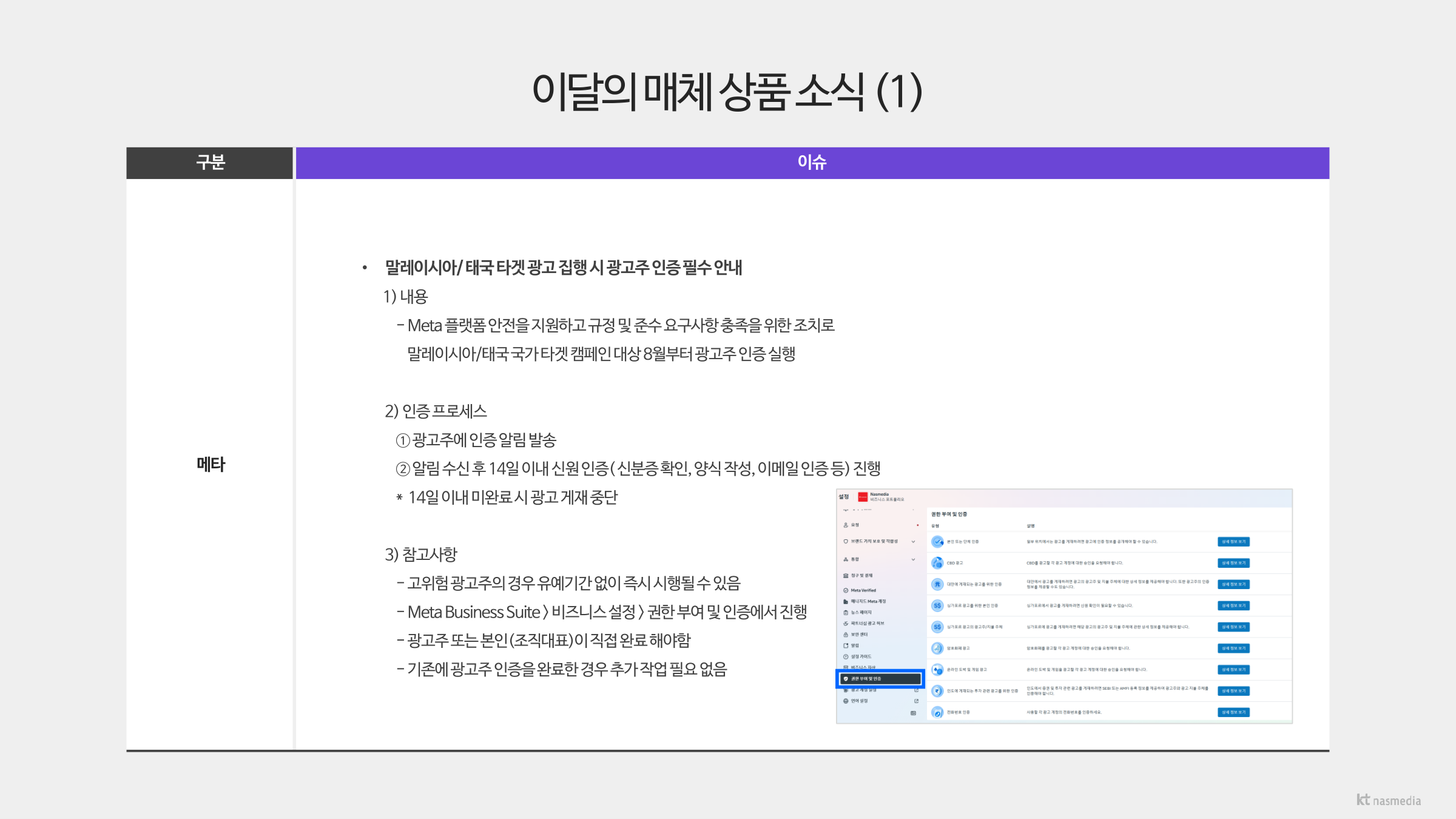Click the 설정 title in the screenshot header
Screen dimensions: 1456x819
844,497
